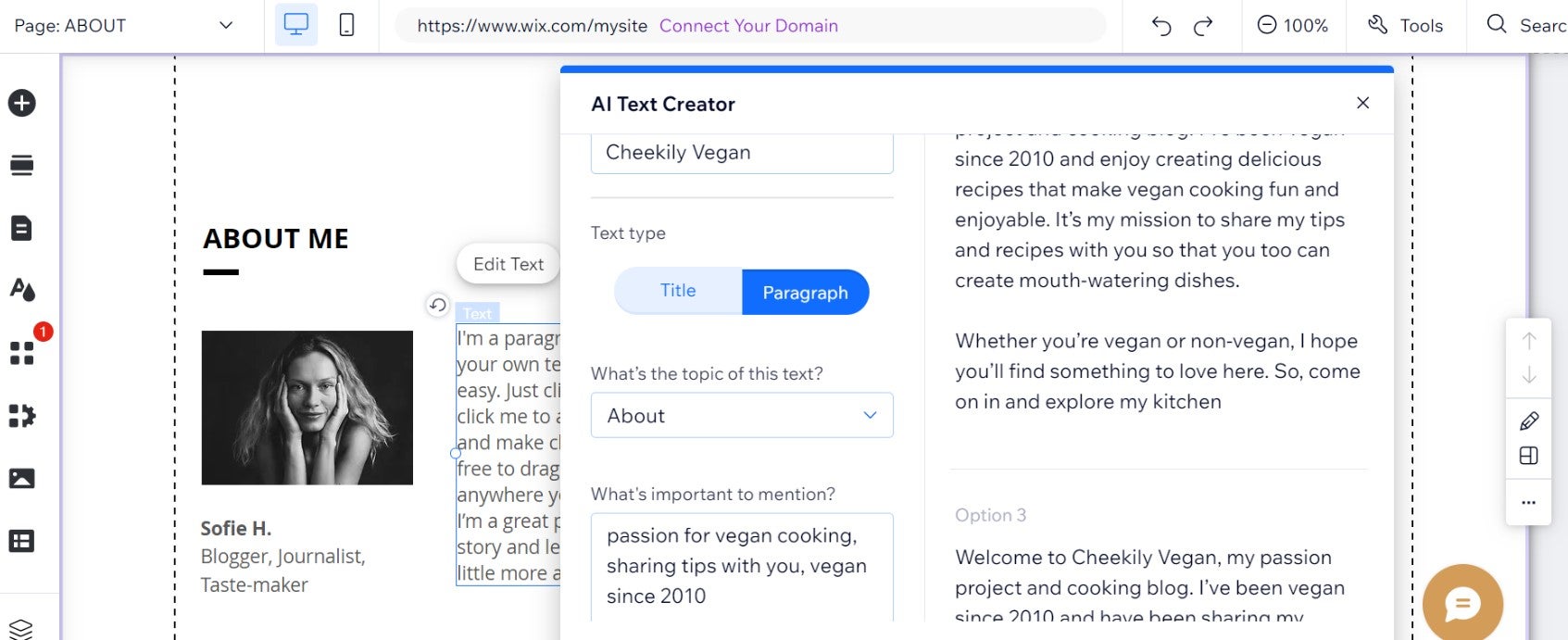Viewport: 1568px width, 640px height.
Task: Open the Media image icon in sidebar
Action: click(x=21, y=479)
